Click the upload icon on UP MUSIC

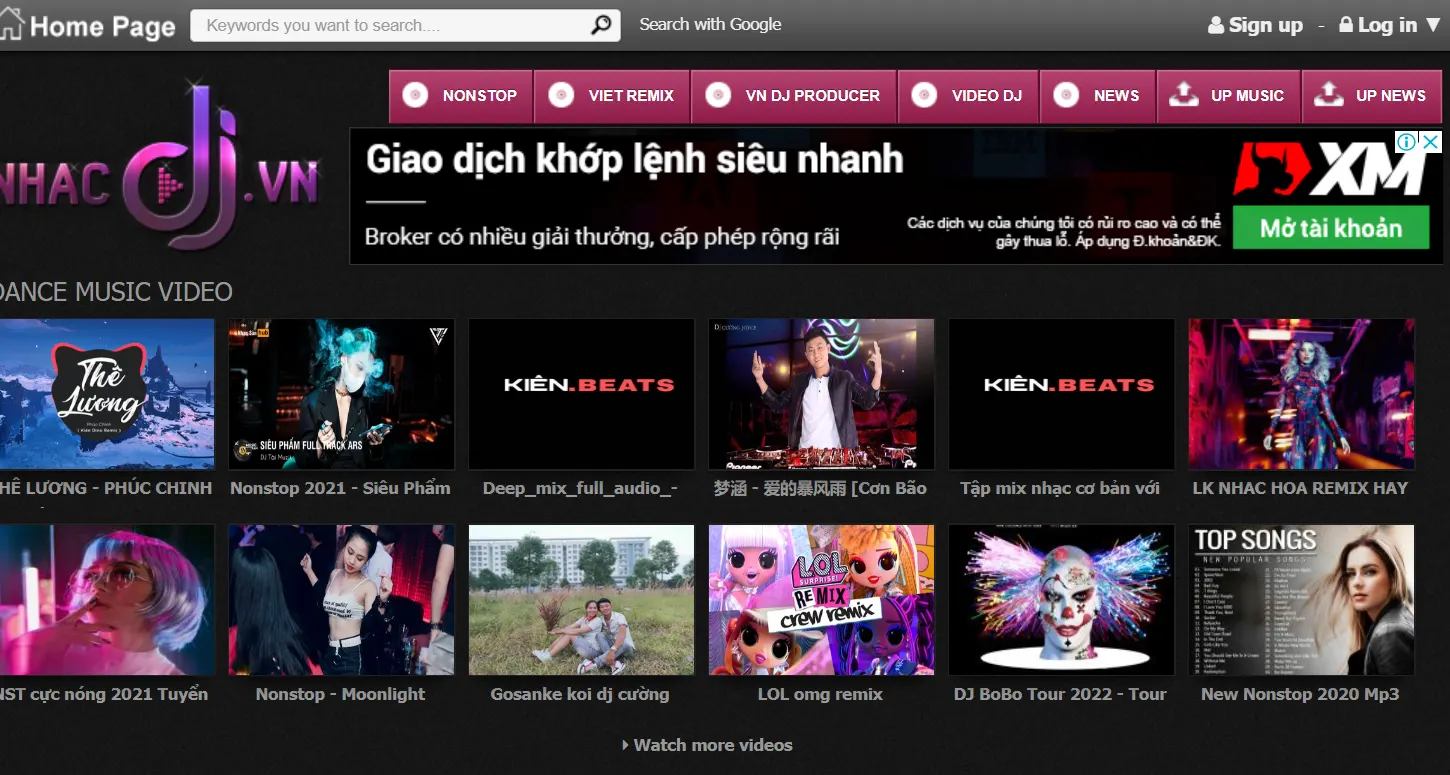(1184, 95)
